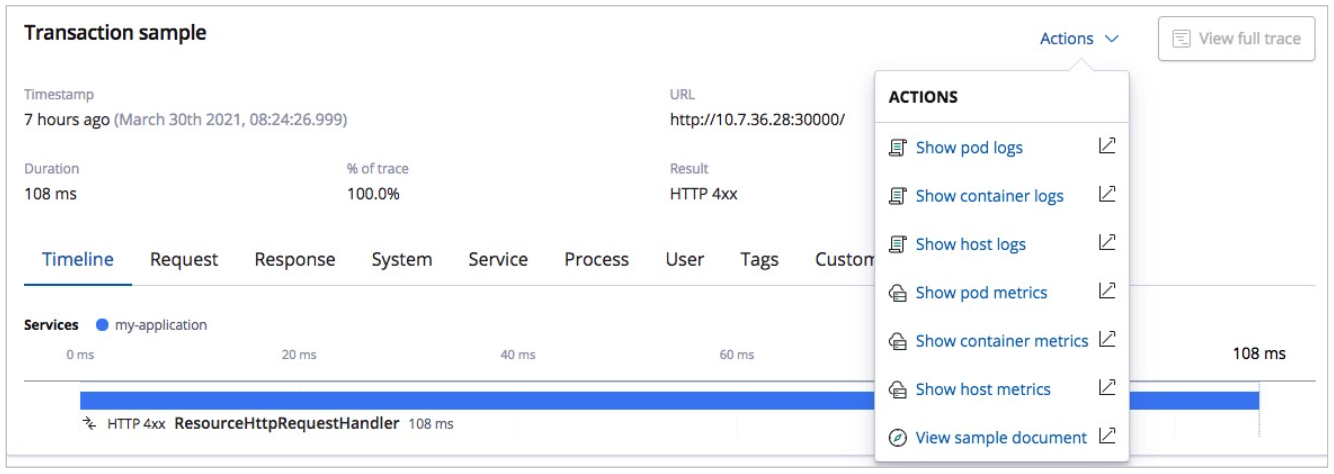Click the 0 ms timeline axis label
The height and width of the screenshot is (474, 1334).
[80, 355]
